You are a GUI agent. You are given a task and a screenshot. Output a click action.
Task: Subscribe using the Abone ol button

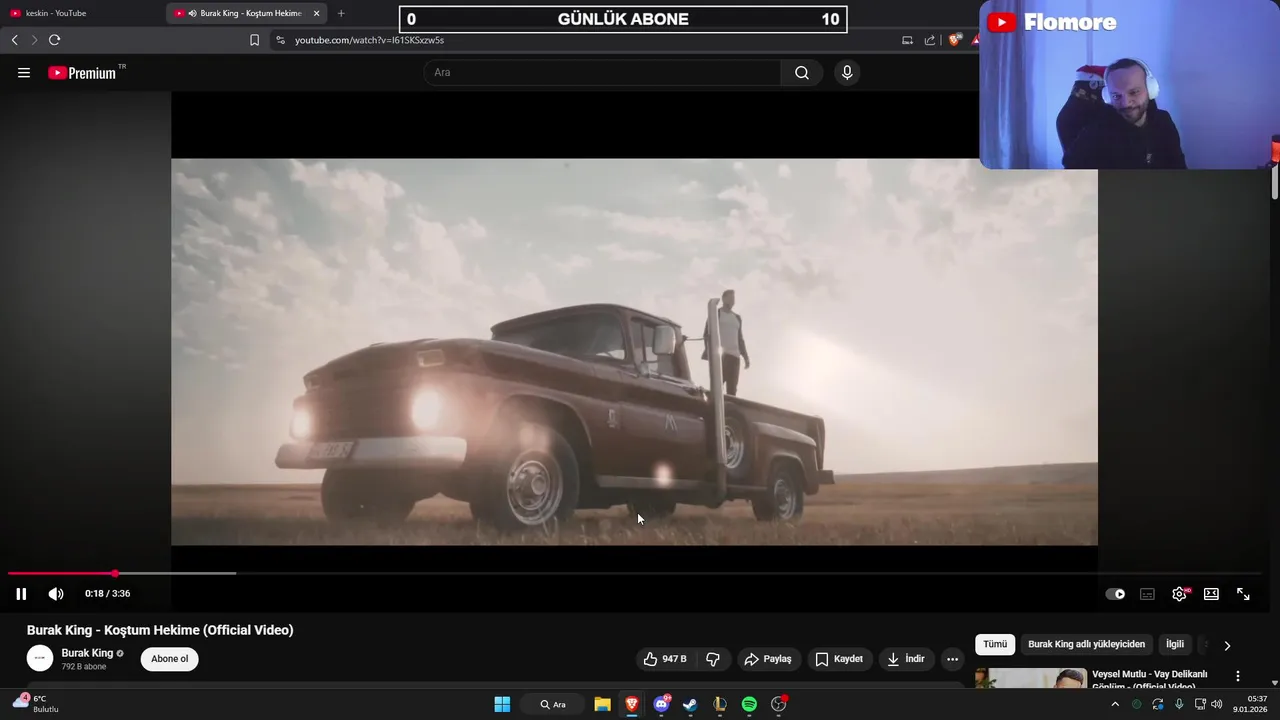[x=169, y=659]
